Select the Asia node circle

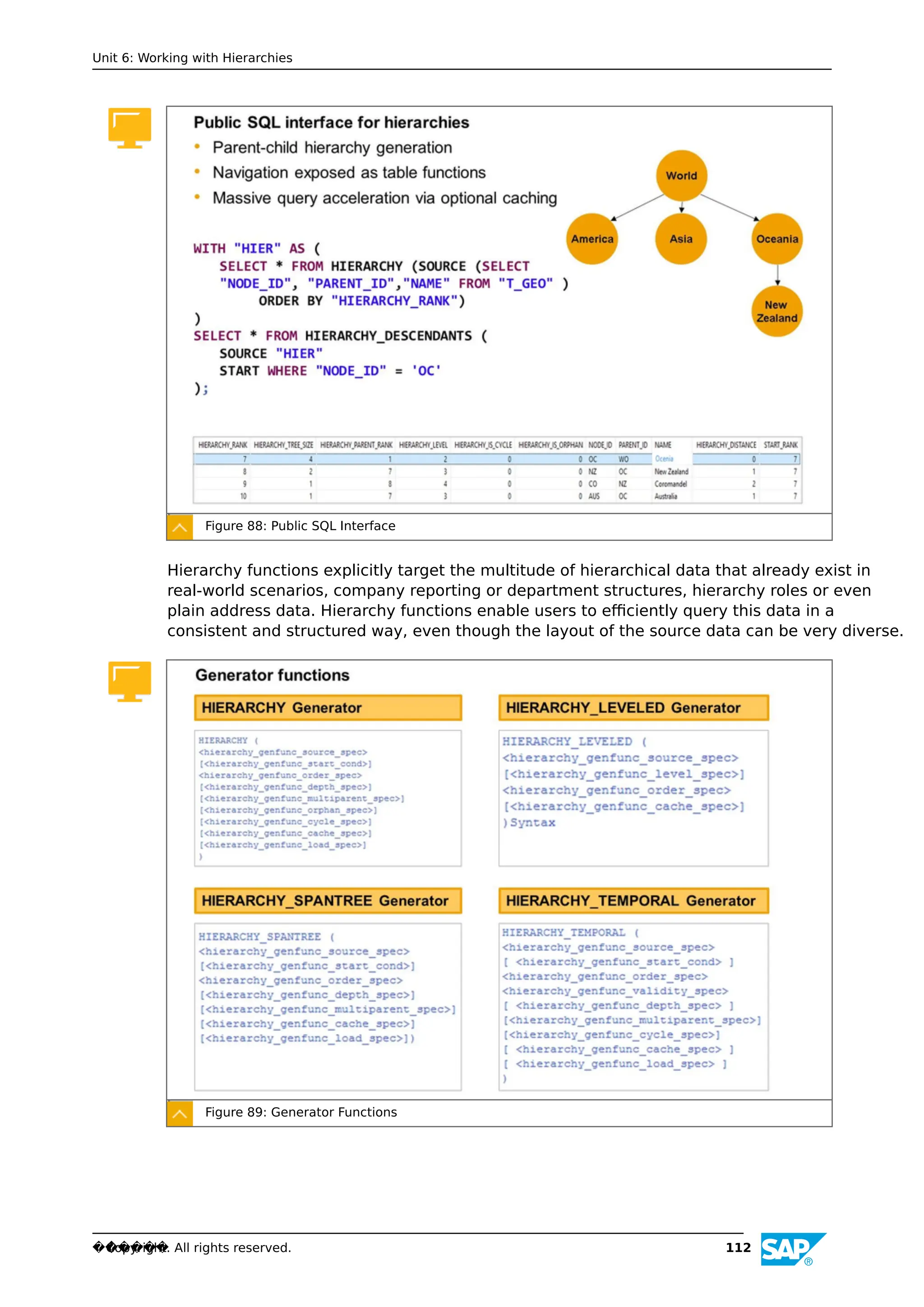point(681,239)
